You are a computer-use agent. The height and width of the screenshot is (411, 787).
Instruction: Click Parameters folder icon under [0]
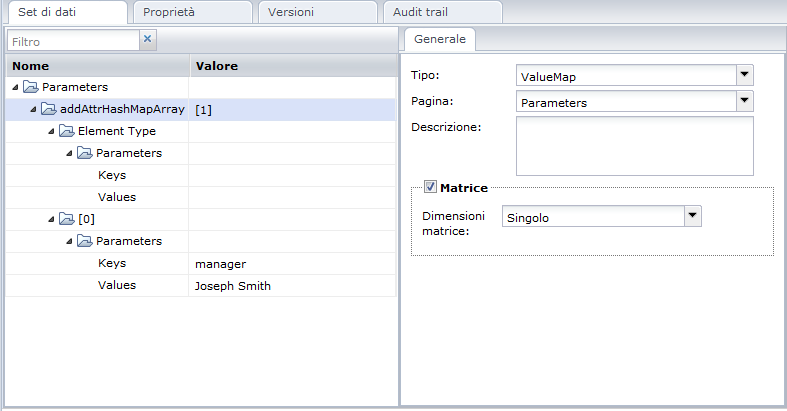click(84, 241)
